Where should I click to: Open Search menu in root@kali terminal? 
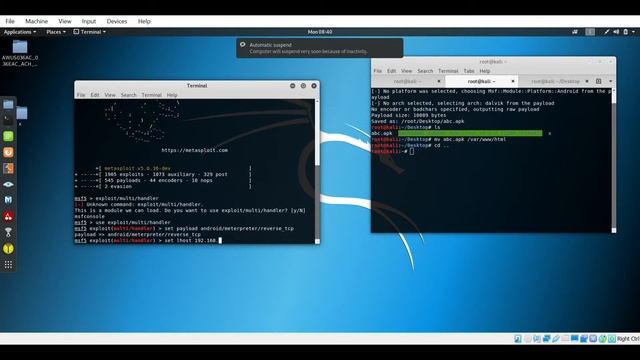coord(425,71)
